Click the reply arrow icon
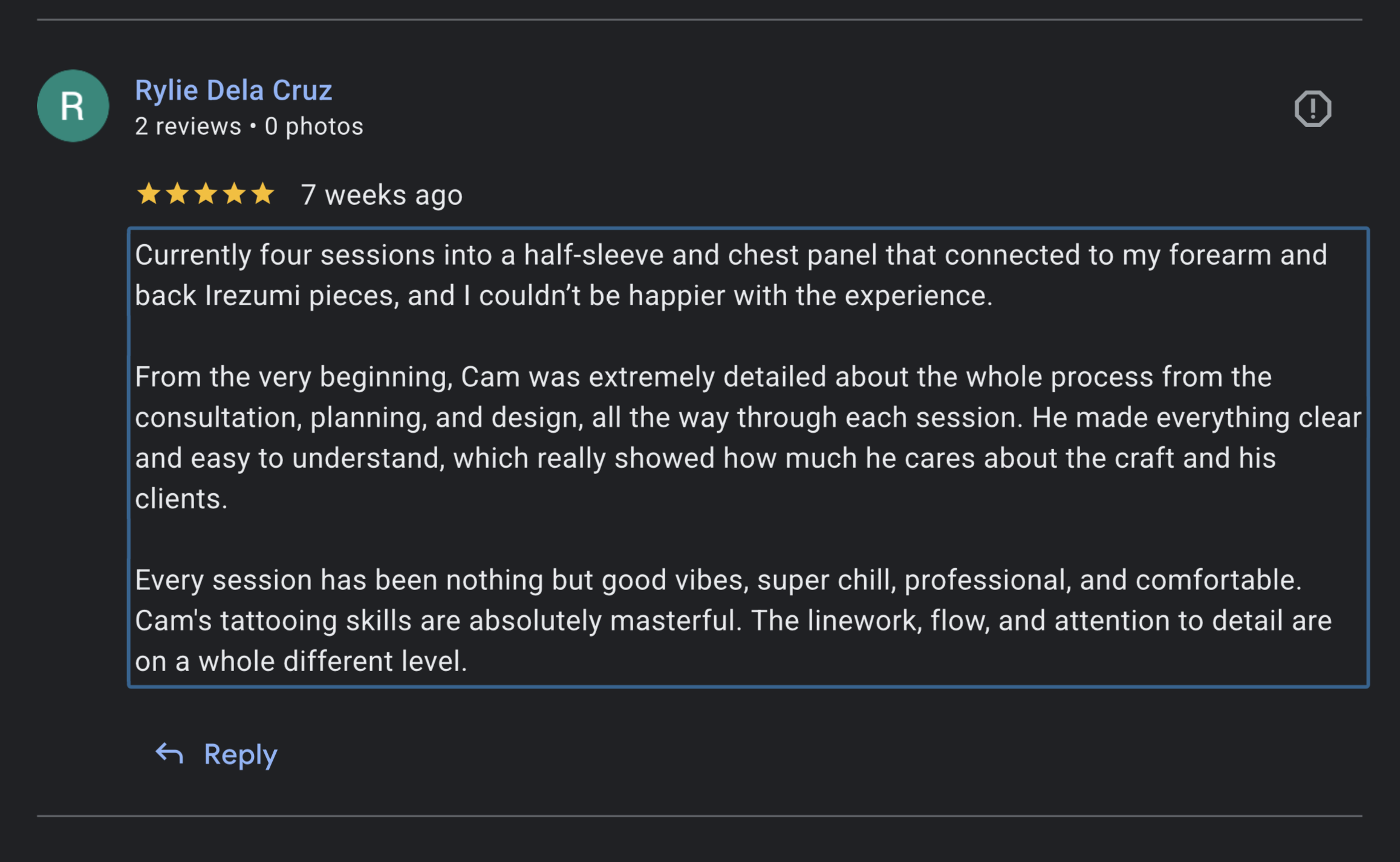Image resolution: width=1400 pixels, height=862 pixels. pos(169,754)
